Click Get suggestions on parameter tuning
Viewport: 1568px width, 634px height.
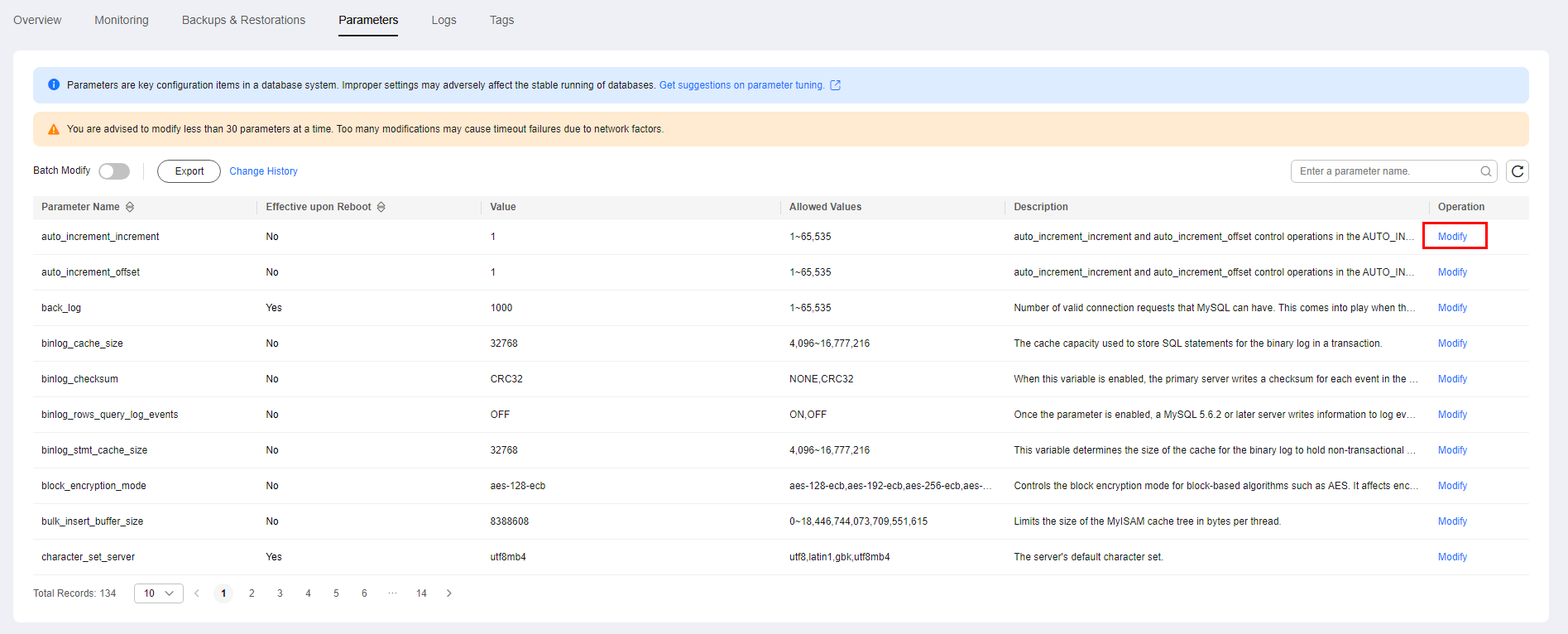[x=741, y=85]
